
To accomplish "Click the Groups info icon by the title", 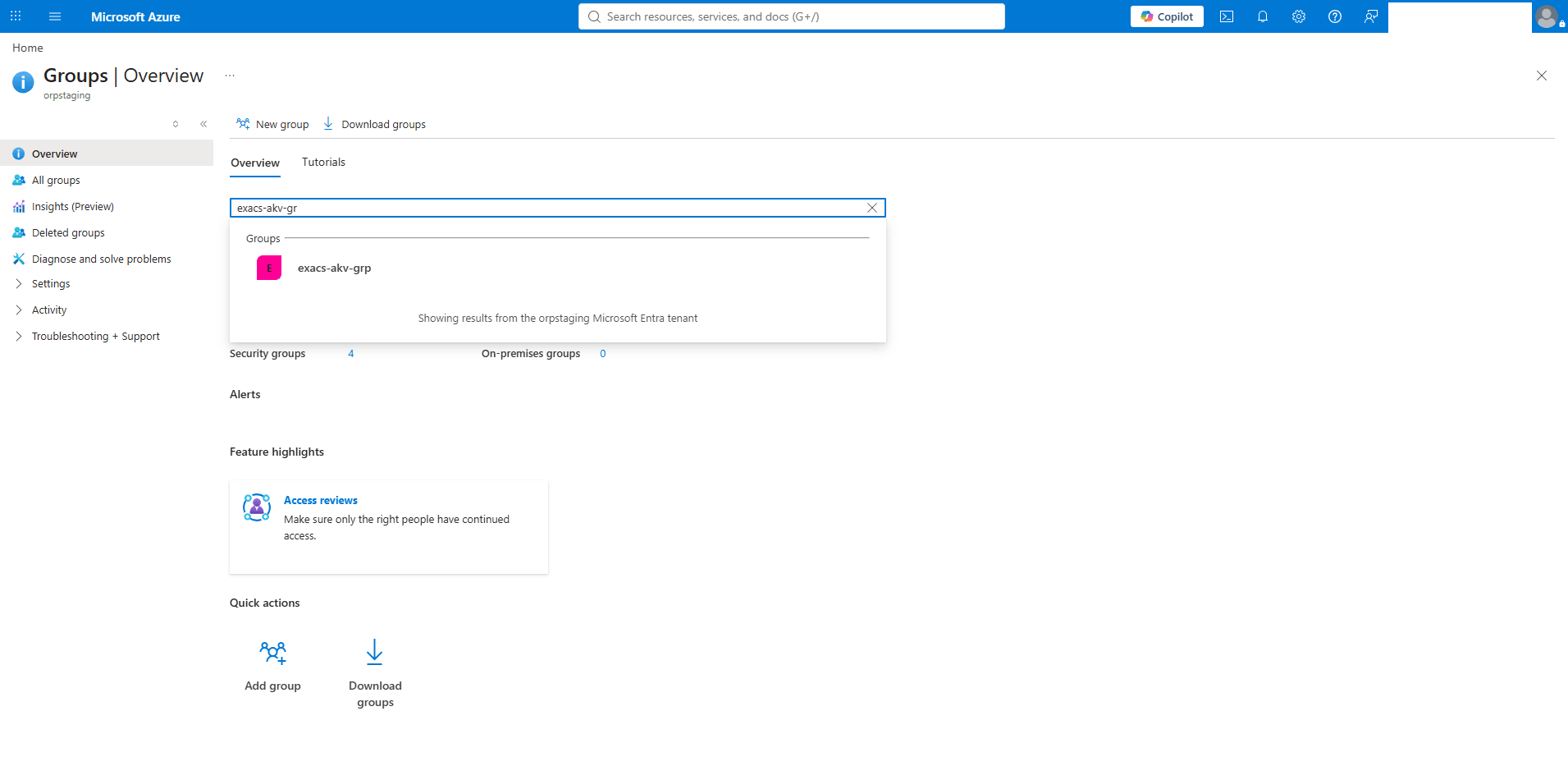I will coord(23,81).
